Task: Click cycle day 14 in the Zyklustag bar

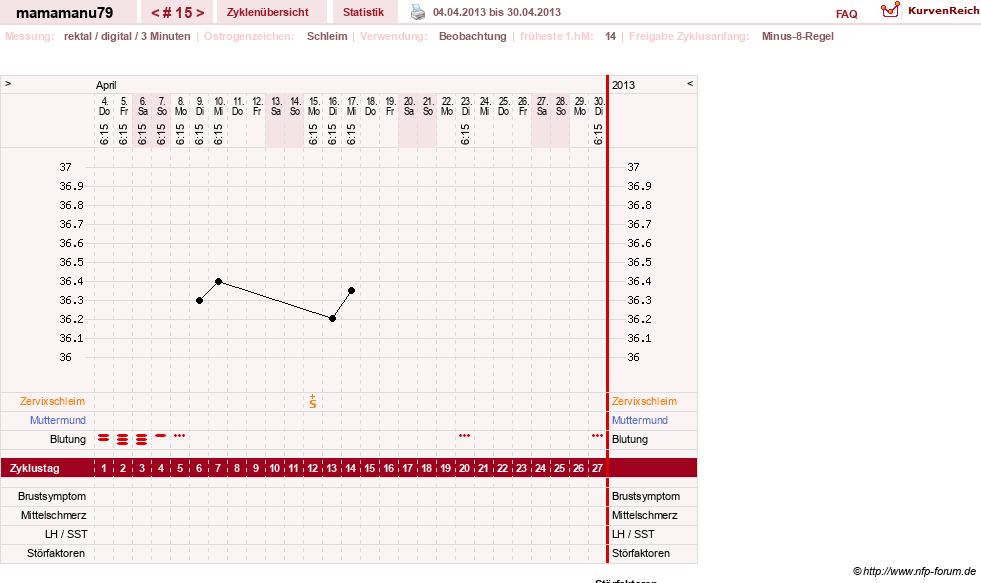Action: 350,468
